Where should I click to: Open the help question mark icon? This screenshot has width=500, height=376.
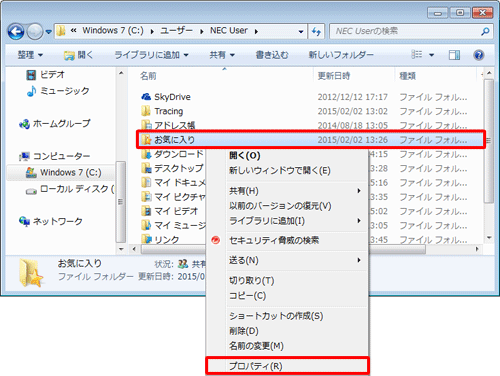coord(479,55)
